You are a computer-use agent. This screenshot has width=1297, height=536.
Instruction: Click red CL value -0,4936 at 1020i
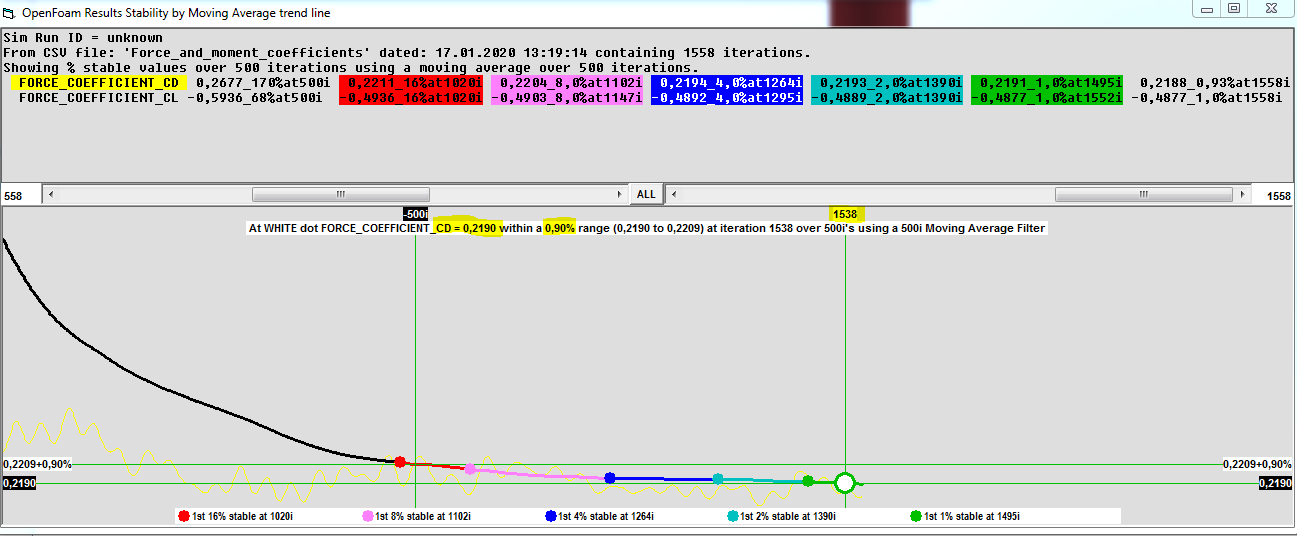pyautogui.click(x=411, y=97)
